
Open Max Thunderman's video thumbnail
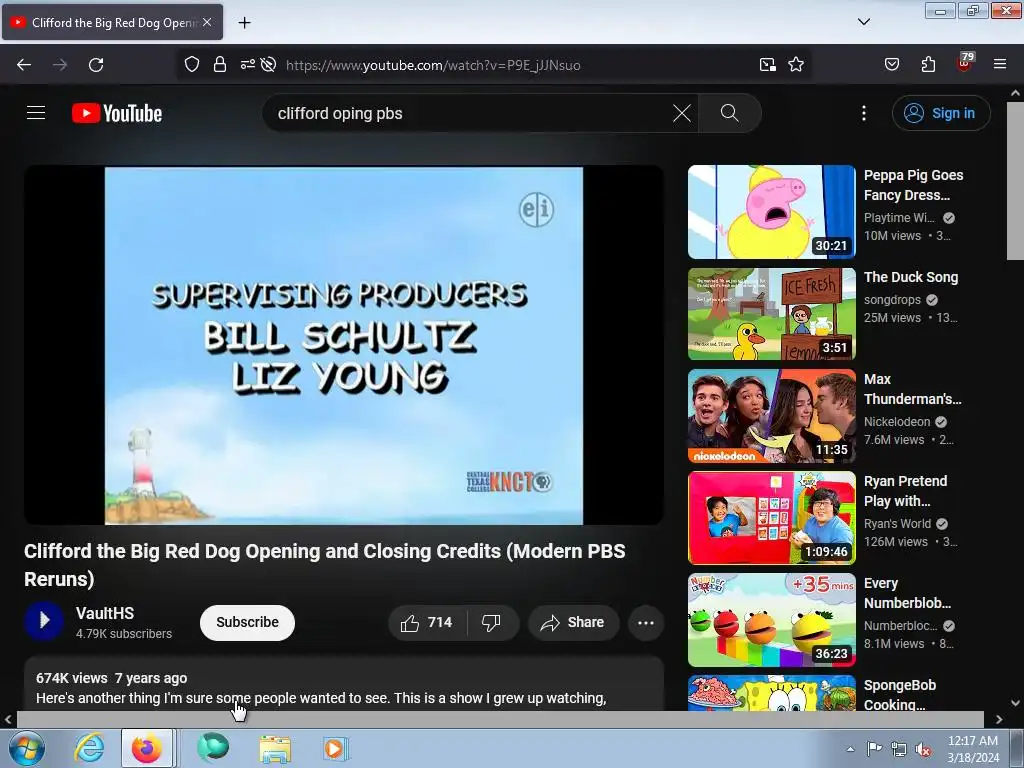click(x=771, y=416)
